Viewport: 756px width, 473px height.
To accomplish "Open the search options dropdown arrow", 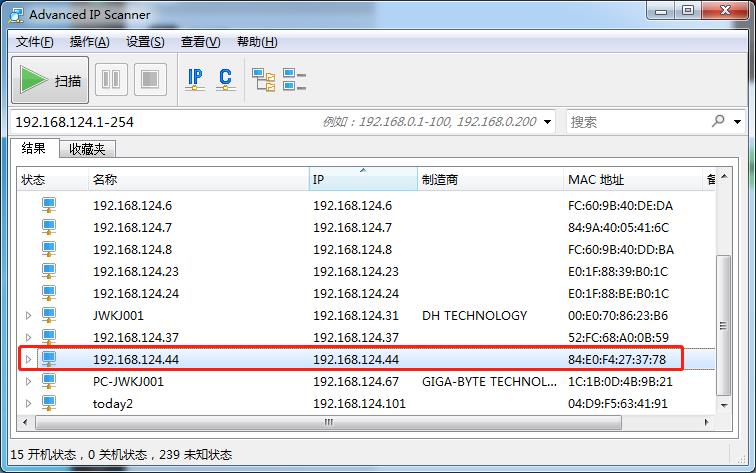I will click(737, 122).
